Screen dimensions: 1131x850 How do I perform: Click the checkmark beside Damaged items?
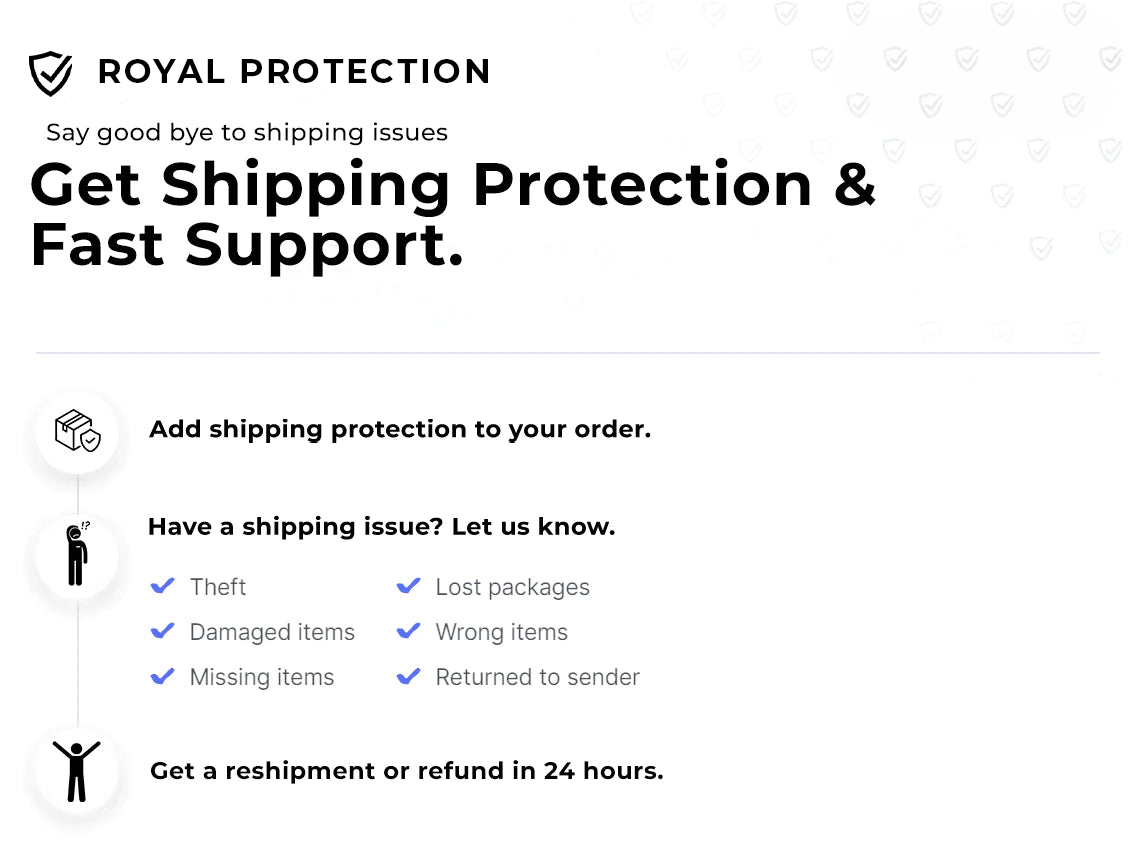tap(162, 631)
